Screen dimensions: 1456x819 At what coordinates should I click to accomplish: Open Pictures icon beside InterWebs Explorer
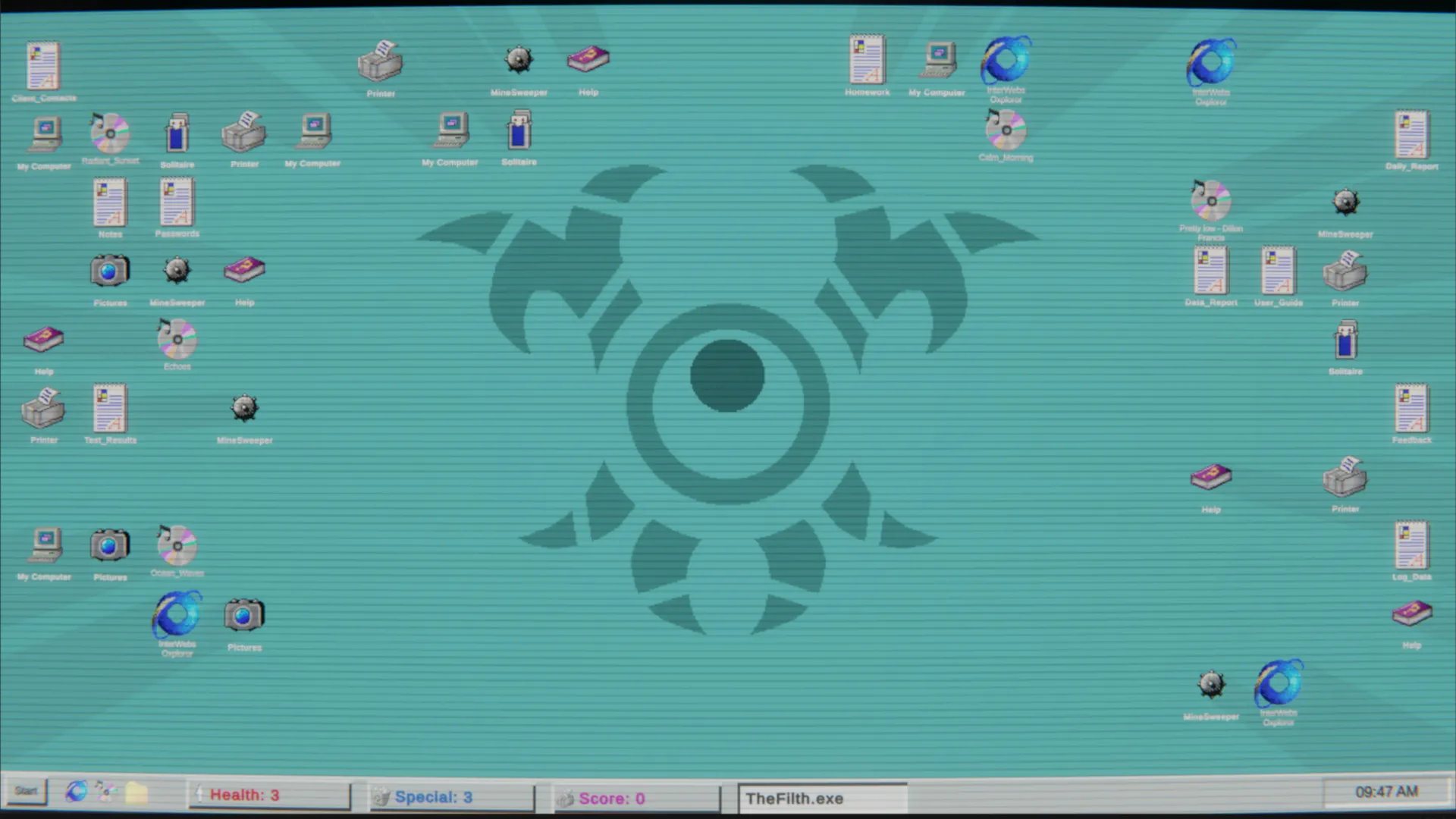pos(243,615)
